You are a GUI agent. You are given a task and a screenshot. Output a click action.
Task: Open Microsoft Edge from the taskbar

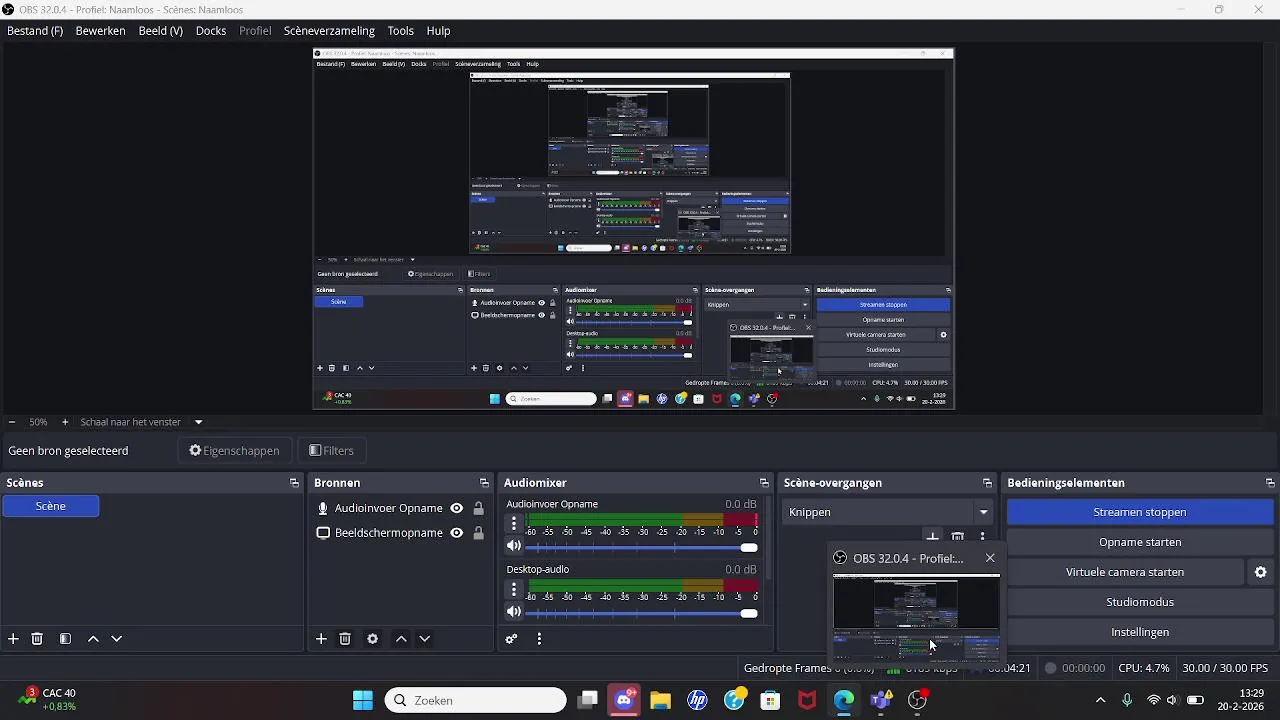click(844, 700)
